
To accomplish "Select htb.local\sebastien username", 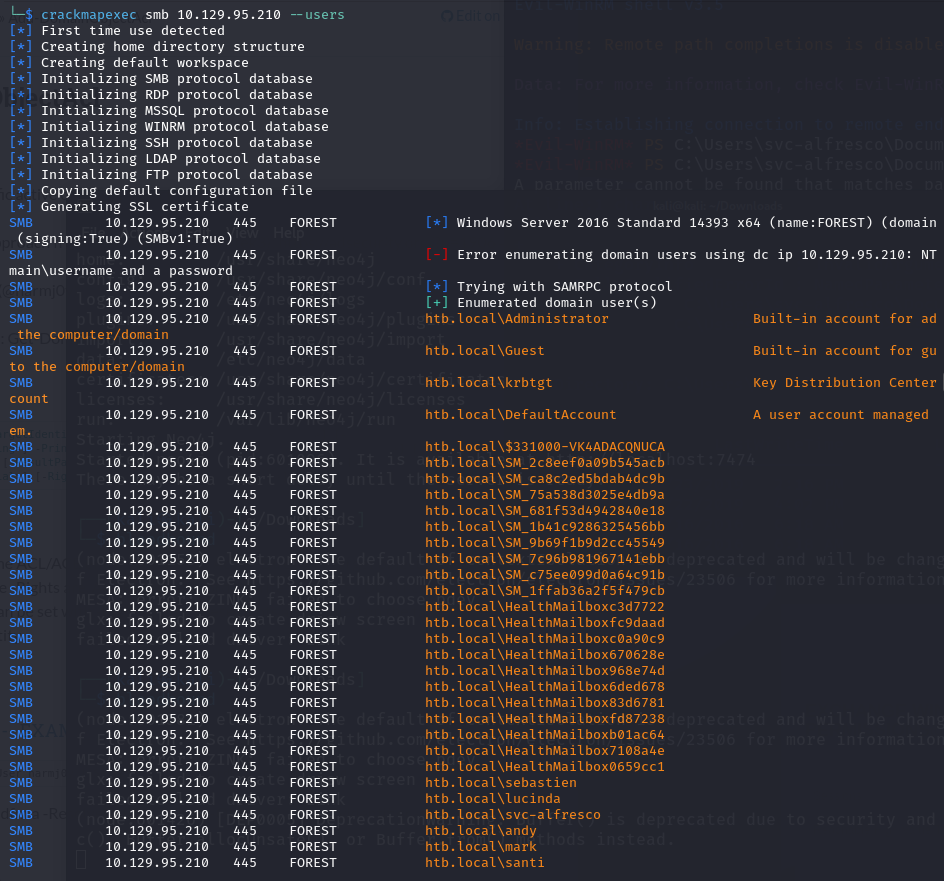I will tap(500, 783).
